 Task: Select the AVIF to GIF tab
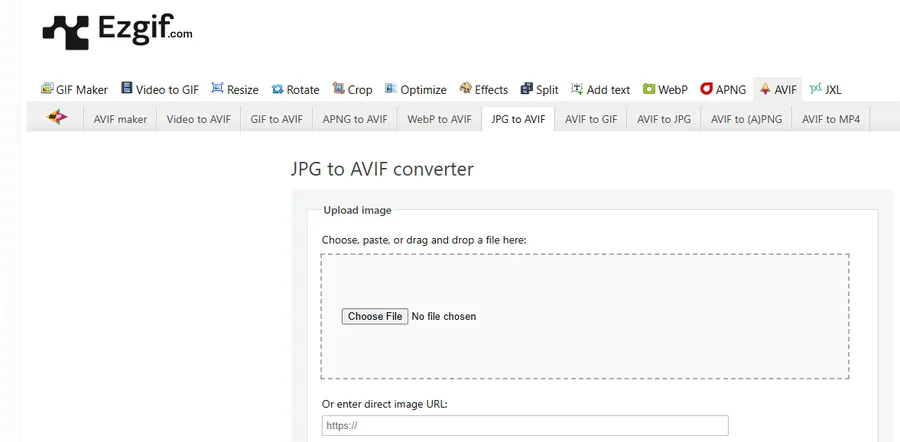591,119
